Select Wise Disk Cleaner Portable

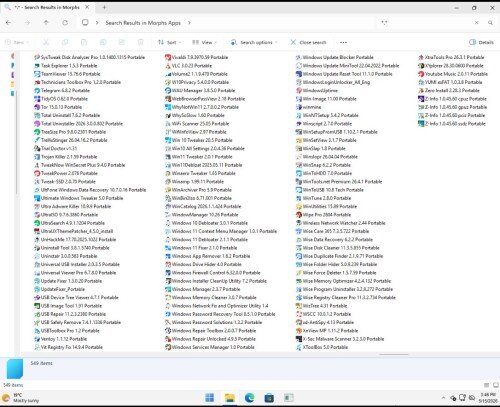[x=338, y=248]
